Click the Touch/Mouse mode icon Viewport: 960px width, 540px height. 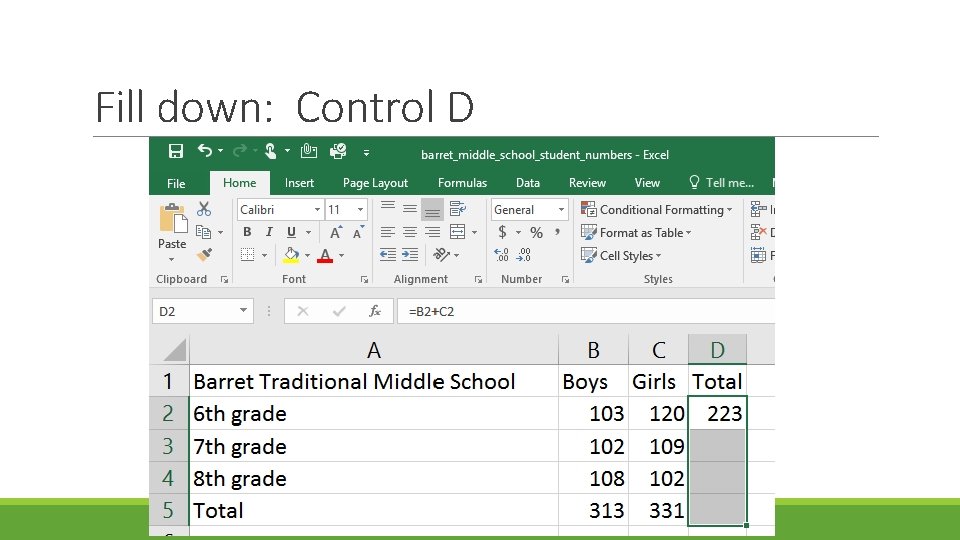271,151
